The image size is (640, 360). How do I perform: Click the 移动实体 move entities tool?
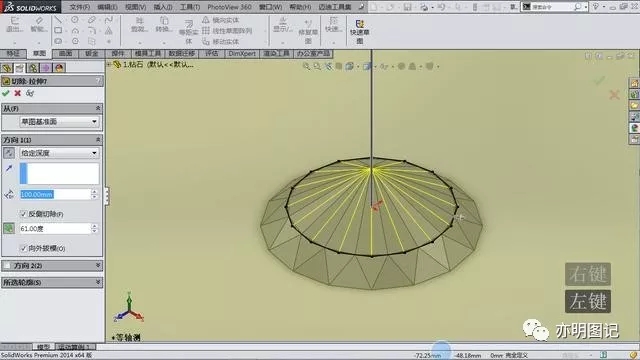pyautogui.click(x=220, y=42)
